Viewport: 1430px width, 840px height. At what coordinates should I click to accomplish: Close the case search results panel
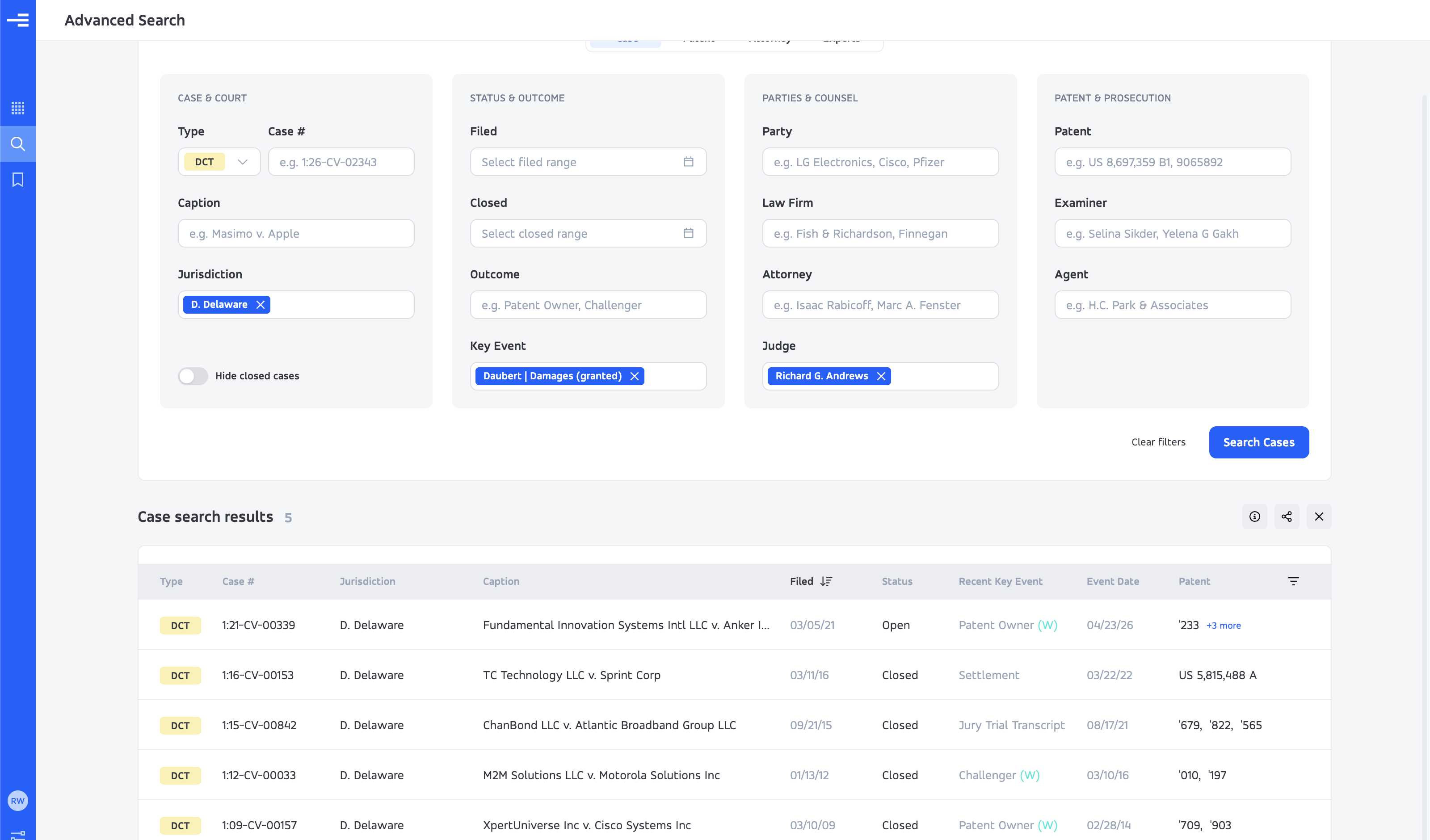(x=1319, y=517)
